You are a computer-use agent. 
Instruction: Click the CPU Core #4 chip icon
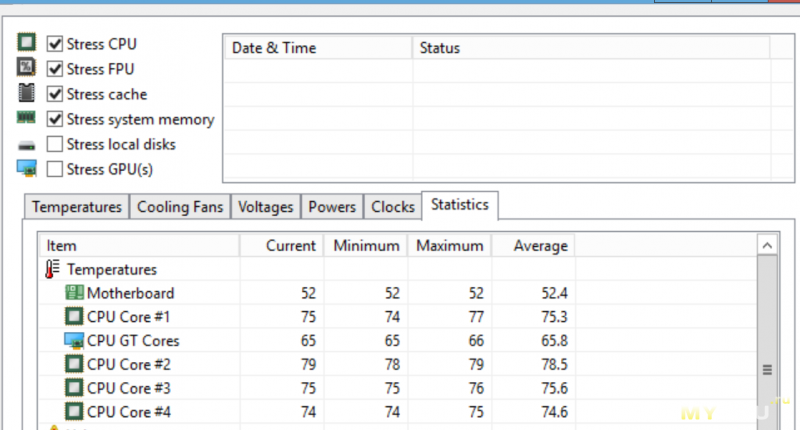tap(74, 411)
